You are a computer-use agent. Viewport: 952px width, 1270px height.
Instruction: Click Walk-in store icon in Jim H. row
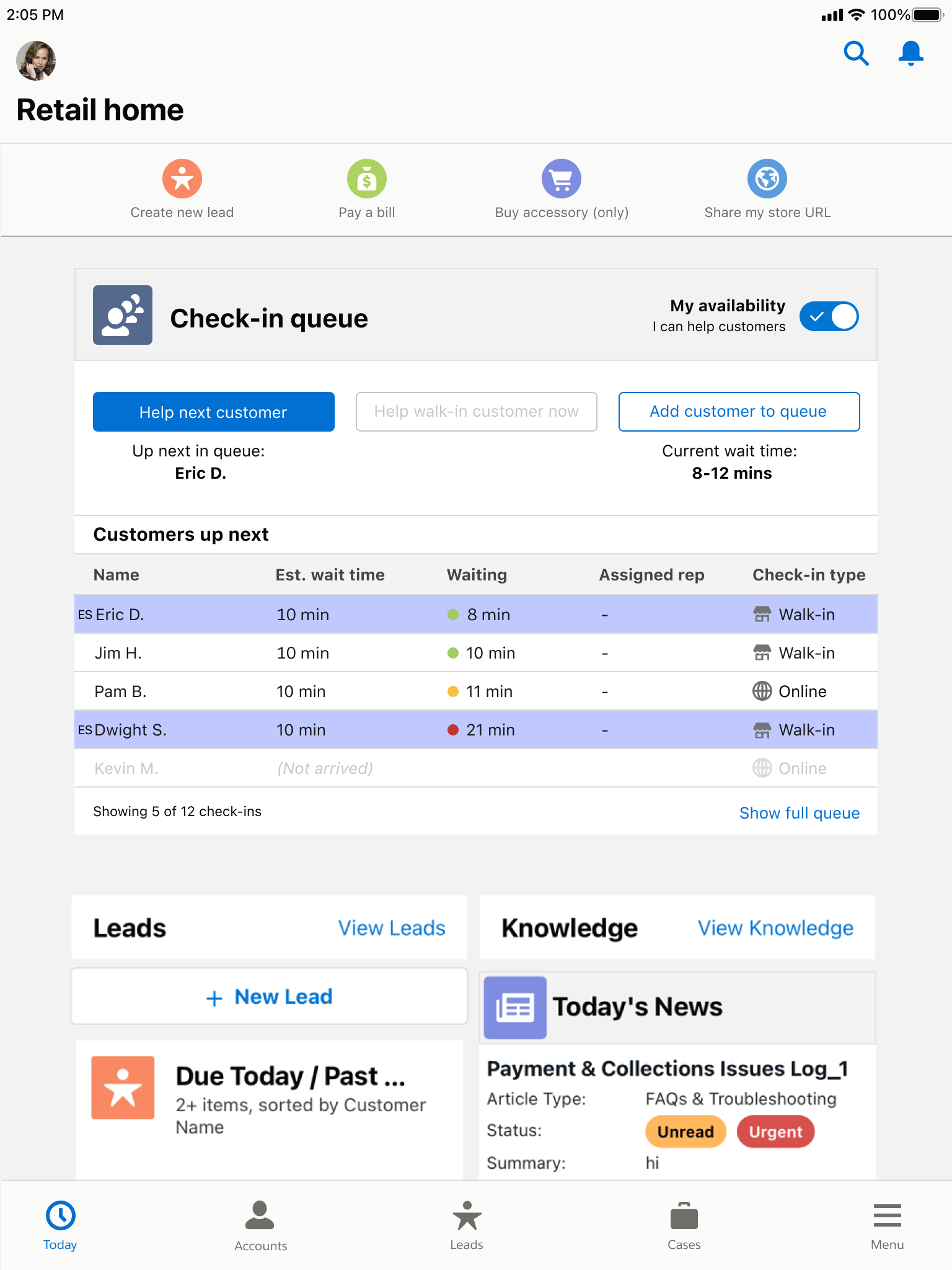click(762, 653)
